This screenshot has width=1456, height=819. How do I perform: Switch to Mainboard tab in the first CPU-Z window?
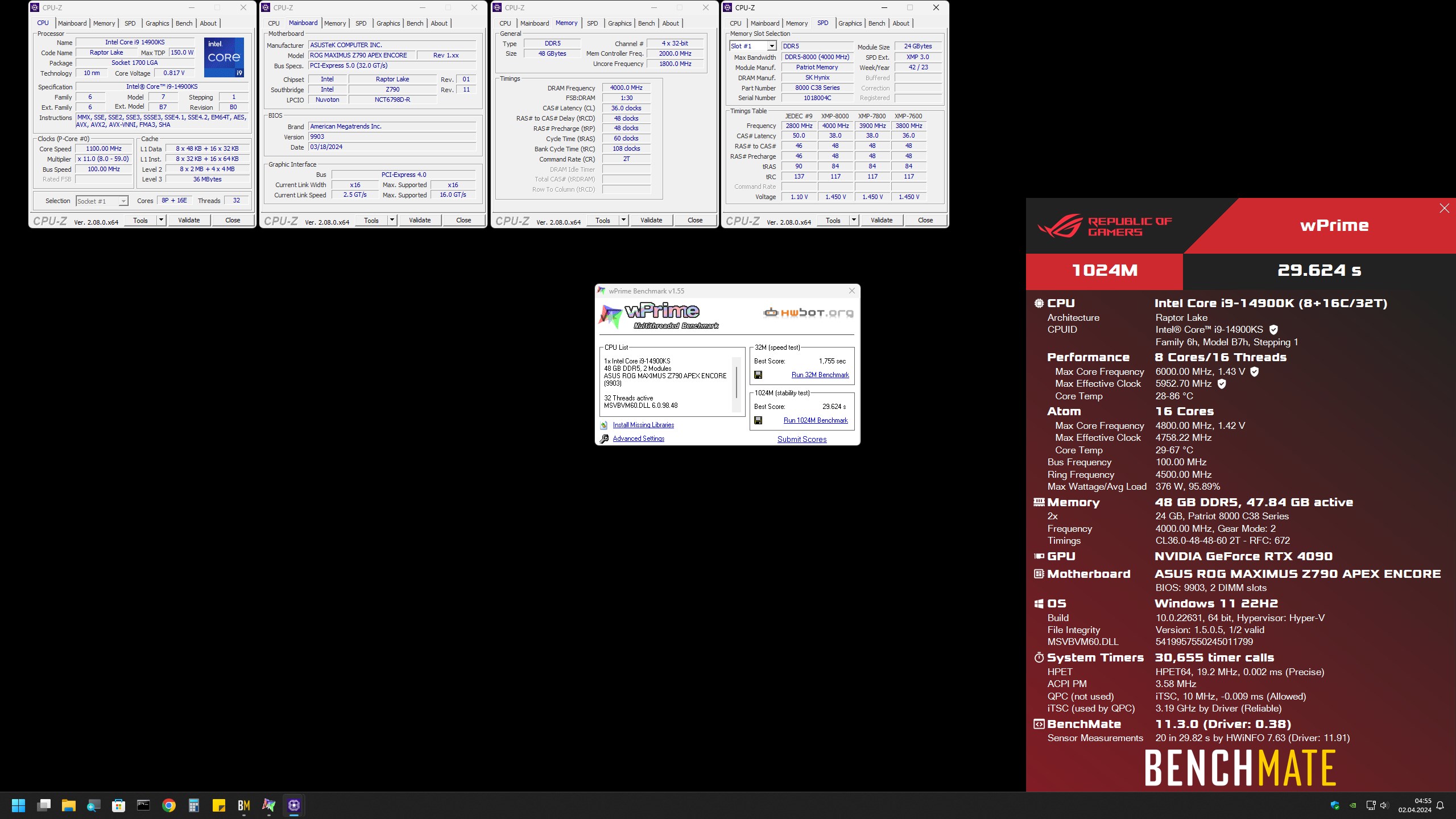pyautogui.click(x=72, y=23)
